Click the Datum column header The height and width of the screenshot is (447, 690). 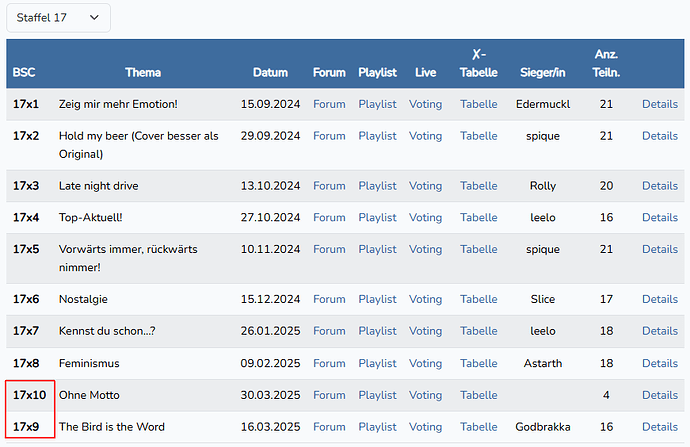point(270,73)
